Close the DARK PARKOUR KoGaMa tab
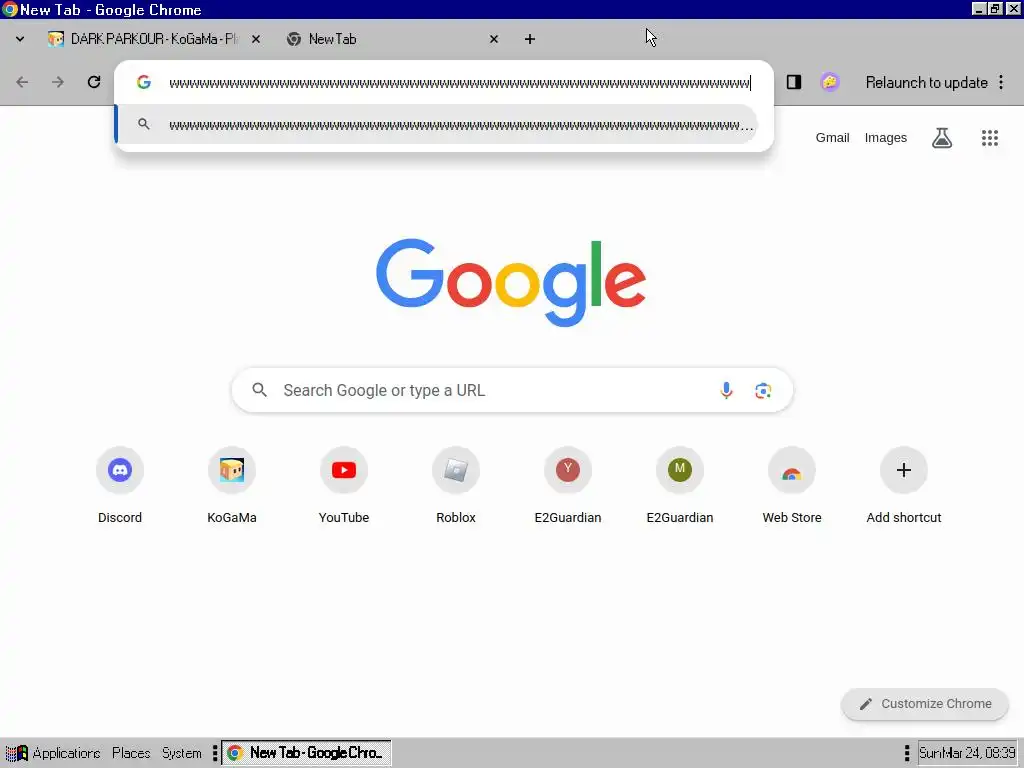 click(x=256, y=39)
